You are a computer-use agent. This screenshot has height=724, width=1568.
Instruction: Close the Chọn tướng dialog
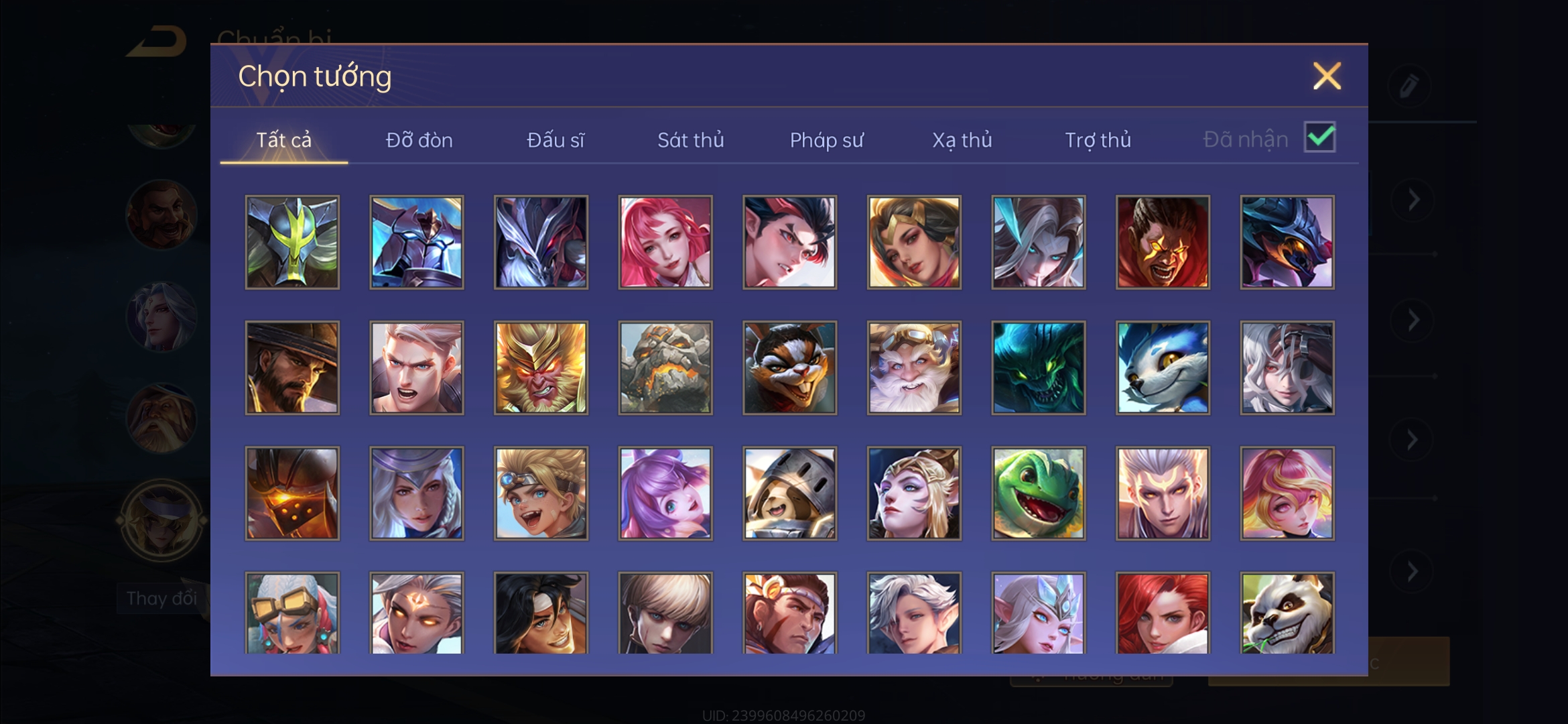click(x=1327, y=76)
